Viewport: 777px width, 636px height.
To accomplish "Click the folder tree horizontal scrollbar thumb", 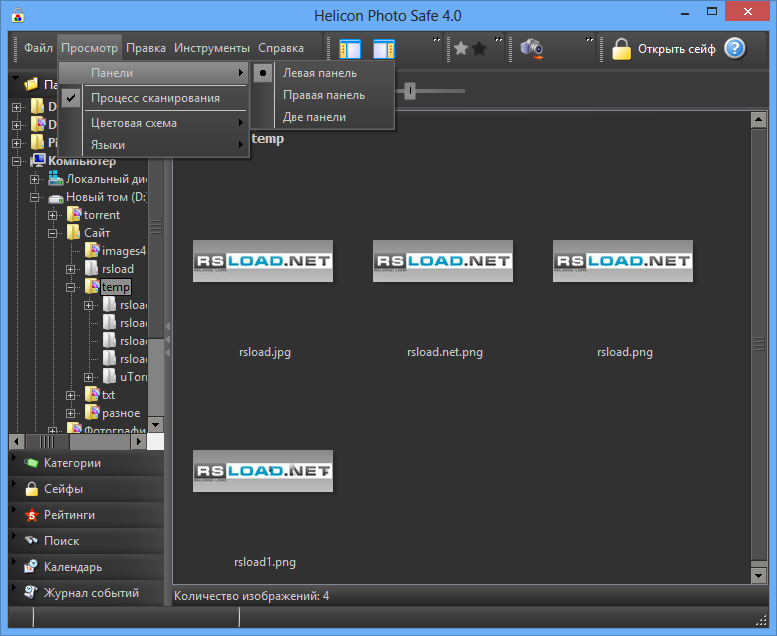I will [48, 441].
